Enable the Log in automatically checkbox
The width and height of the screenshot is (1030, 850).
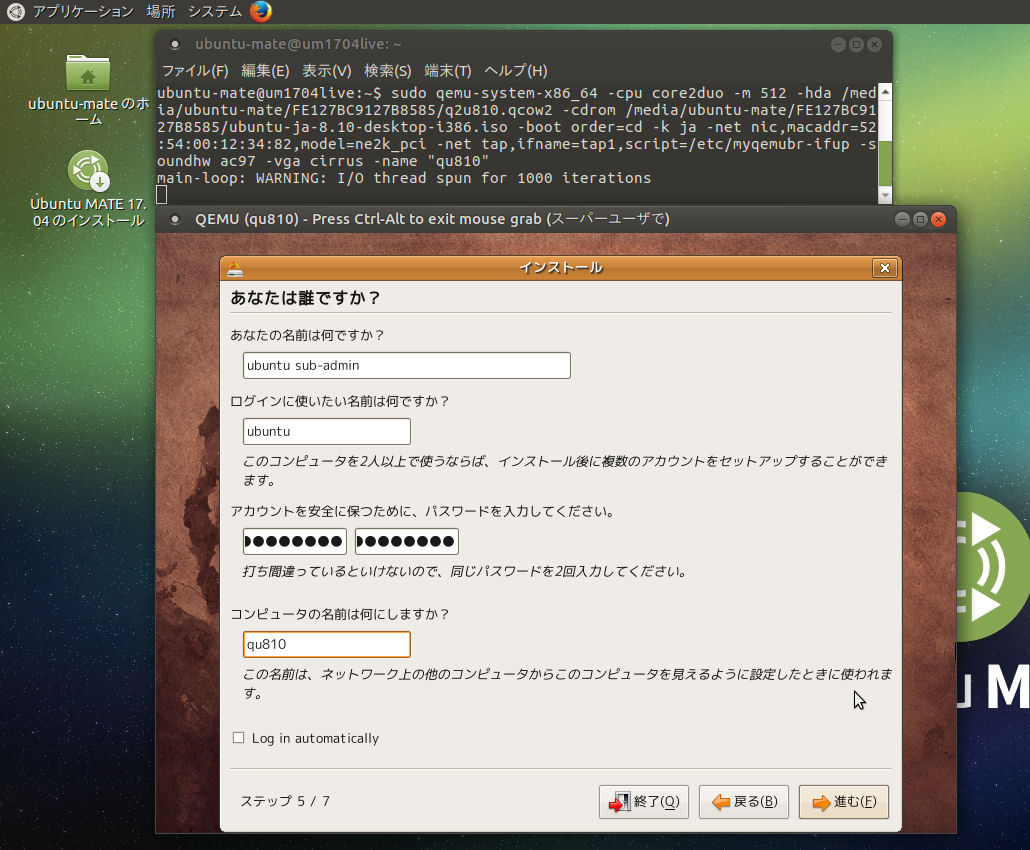click(x=238, y=738)
